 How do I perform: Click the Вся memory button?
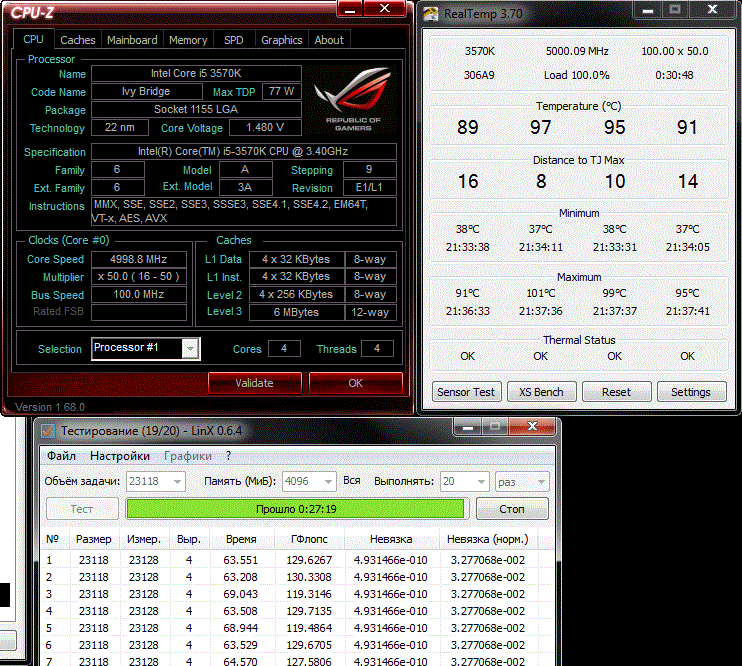click(352, 480)
